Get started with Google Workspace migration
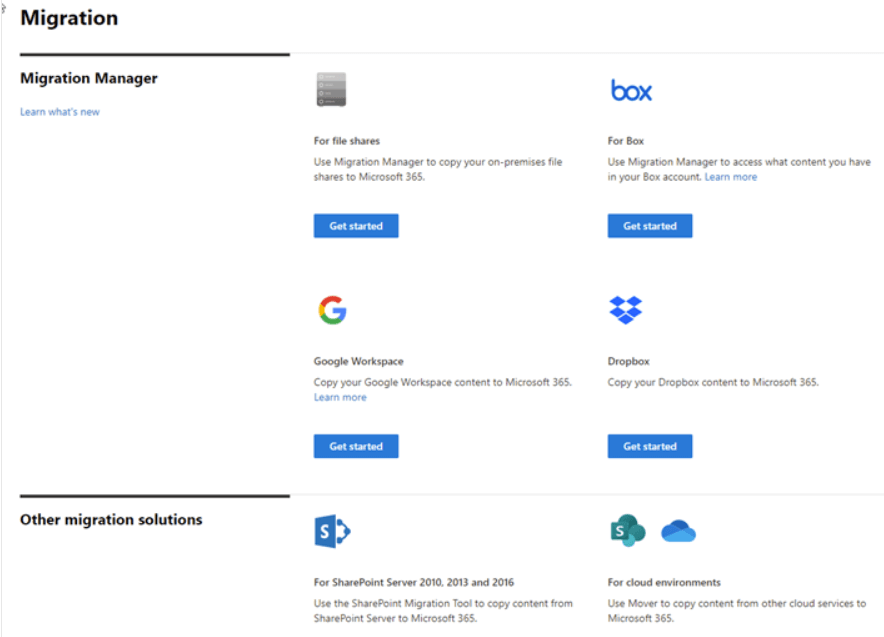The image size is (884, 637). point(356,446)
